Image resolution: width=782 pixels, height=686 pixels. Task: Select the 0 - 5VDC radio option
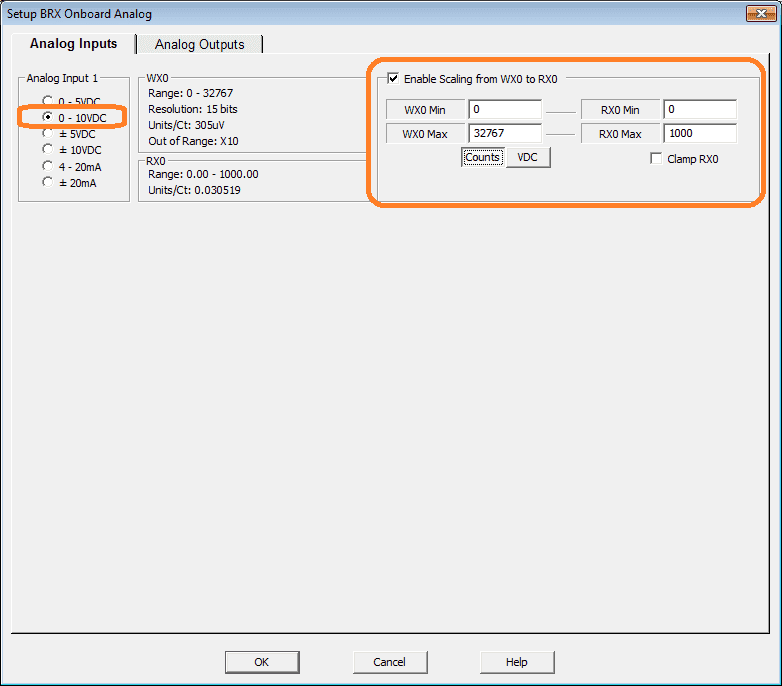coord(48,100)
